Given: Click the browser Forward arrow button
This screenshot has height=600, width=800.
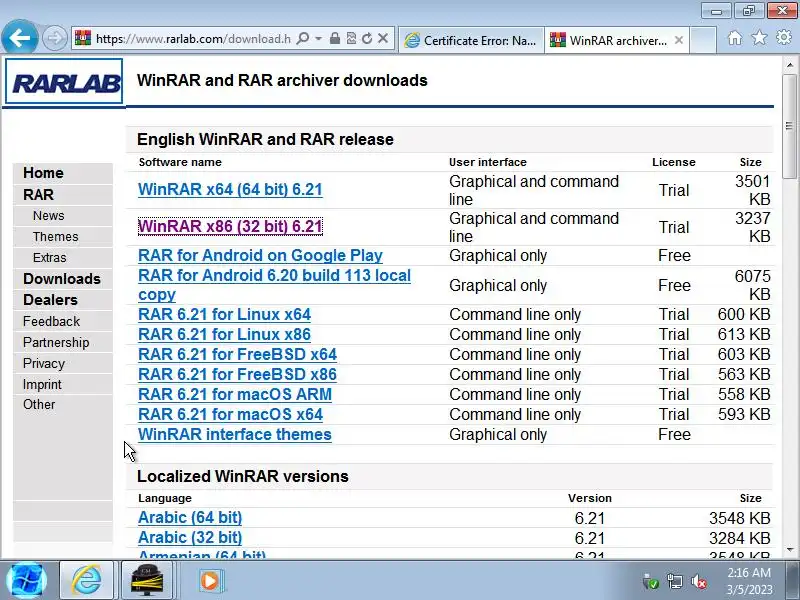Looking at the screenshot, I should tap(54, 38).
